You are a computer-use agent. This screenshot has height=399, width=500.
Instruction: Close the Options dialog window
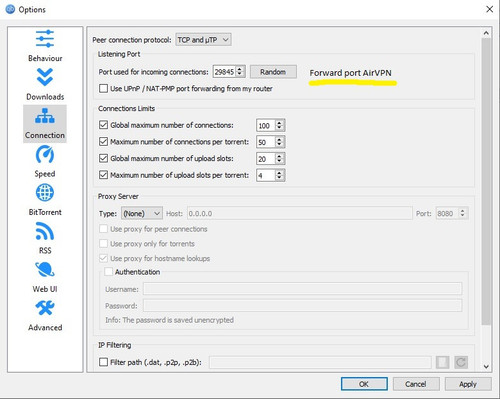point(489,9)
